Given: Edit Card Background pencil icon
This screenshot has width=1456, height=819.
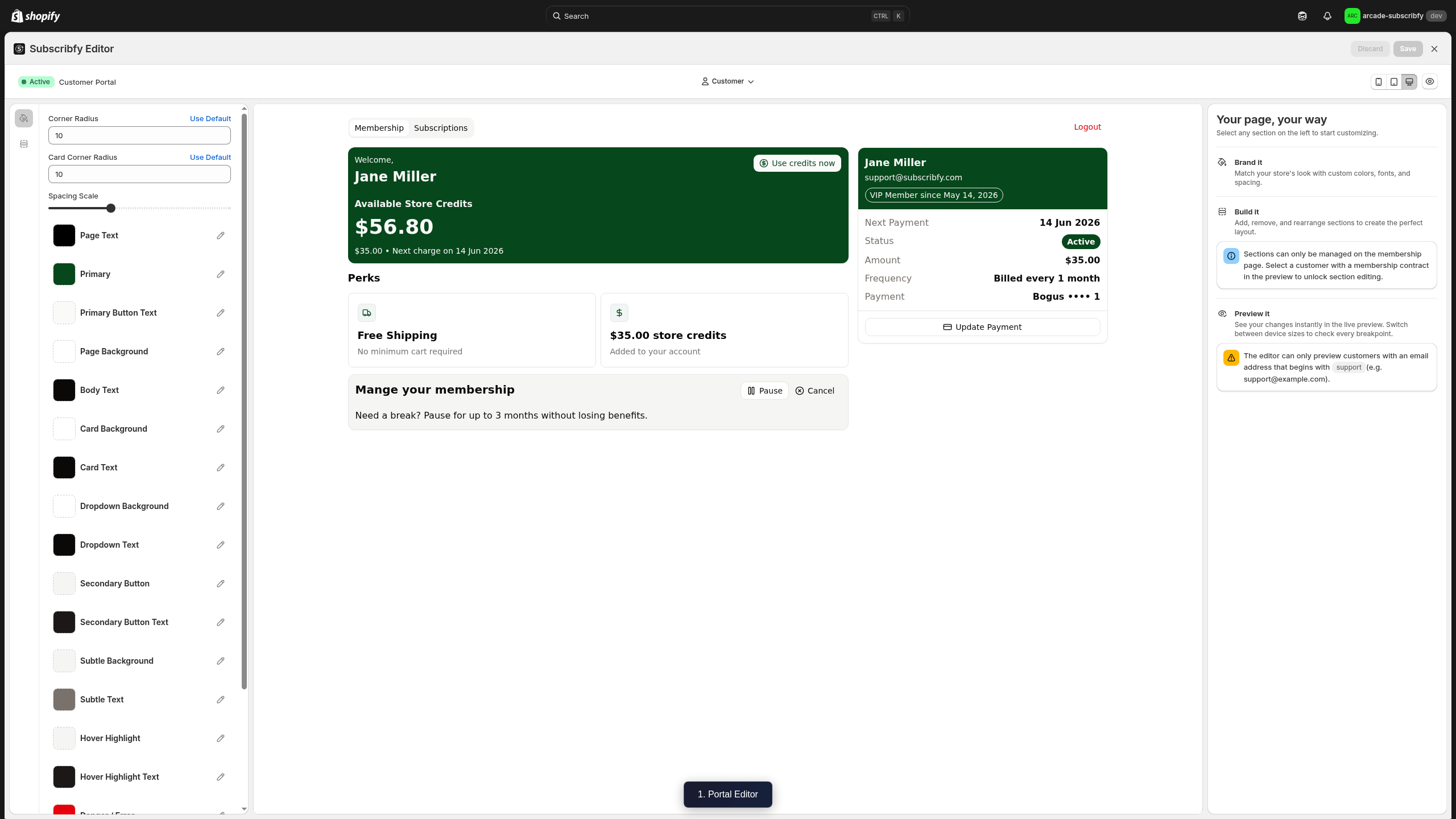Looking at the screenshot, I should (221, 429).
